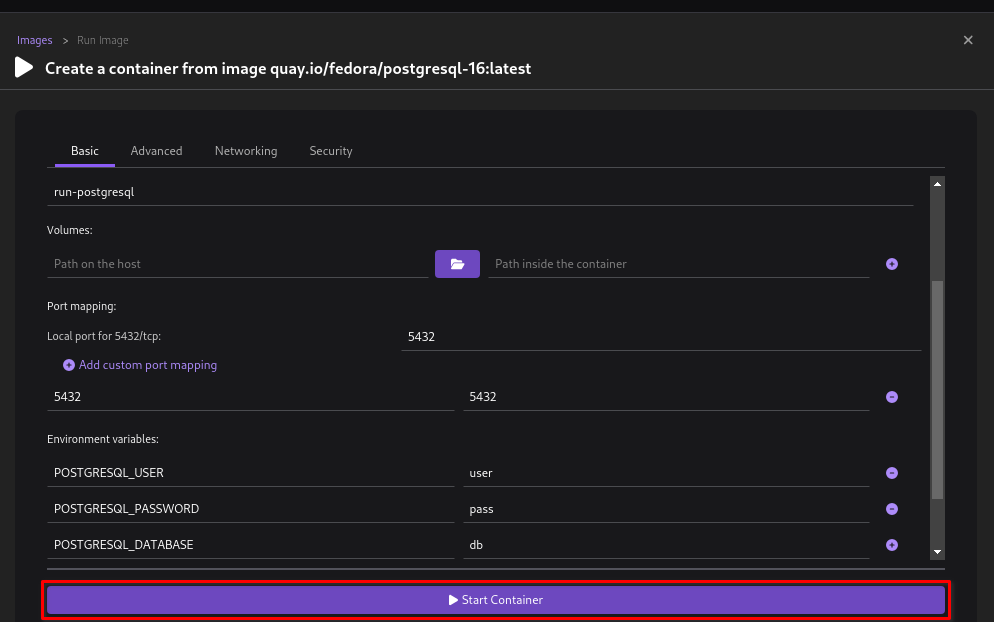Add a volume with the plus icon

[892, 264]
